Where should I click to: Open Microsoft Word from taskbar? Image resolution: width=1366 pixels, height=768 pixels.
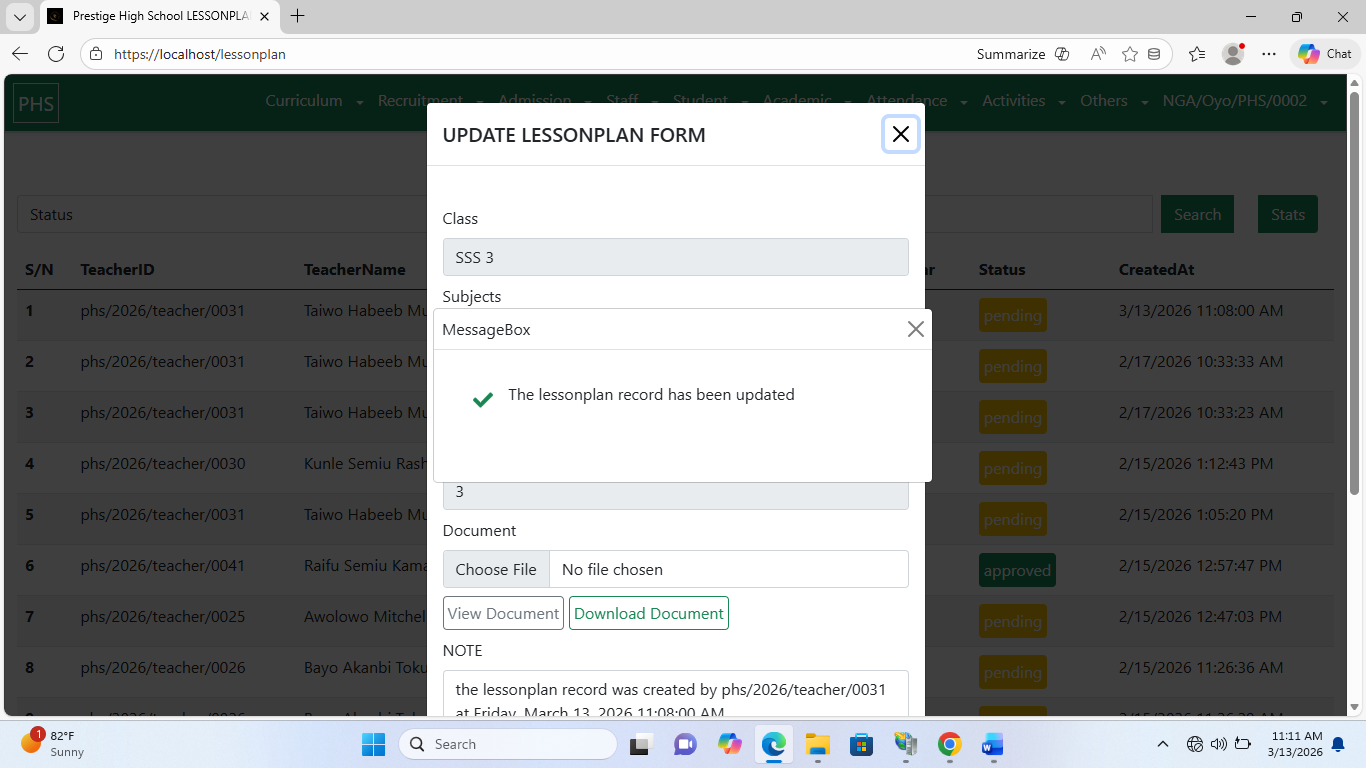992,744
